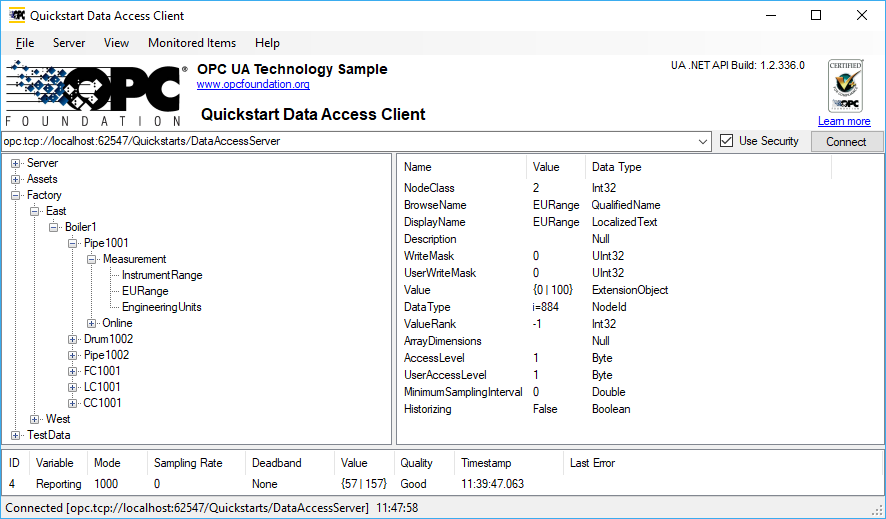Screen dimensions: 886x519
Task: Click the OPC Foundation logo
Action: point(97,93)
